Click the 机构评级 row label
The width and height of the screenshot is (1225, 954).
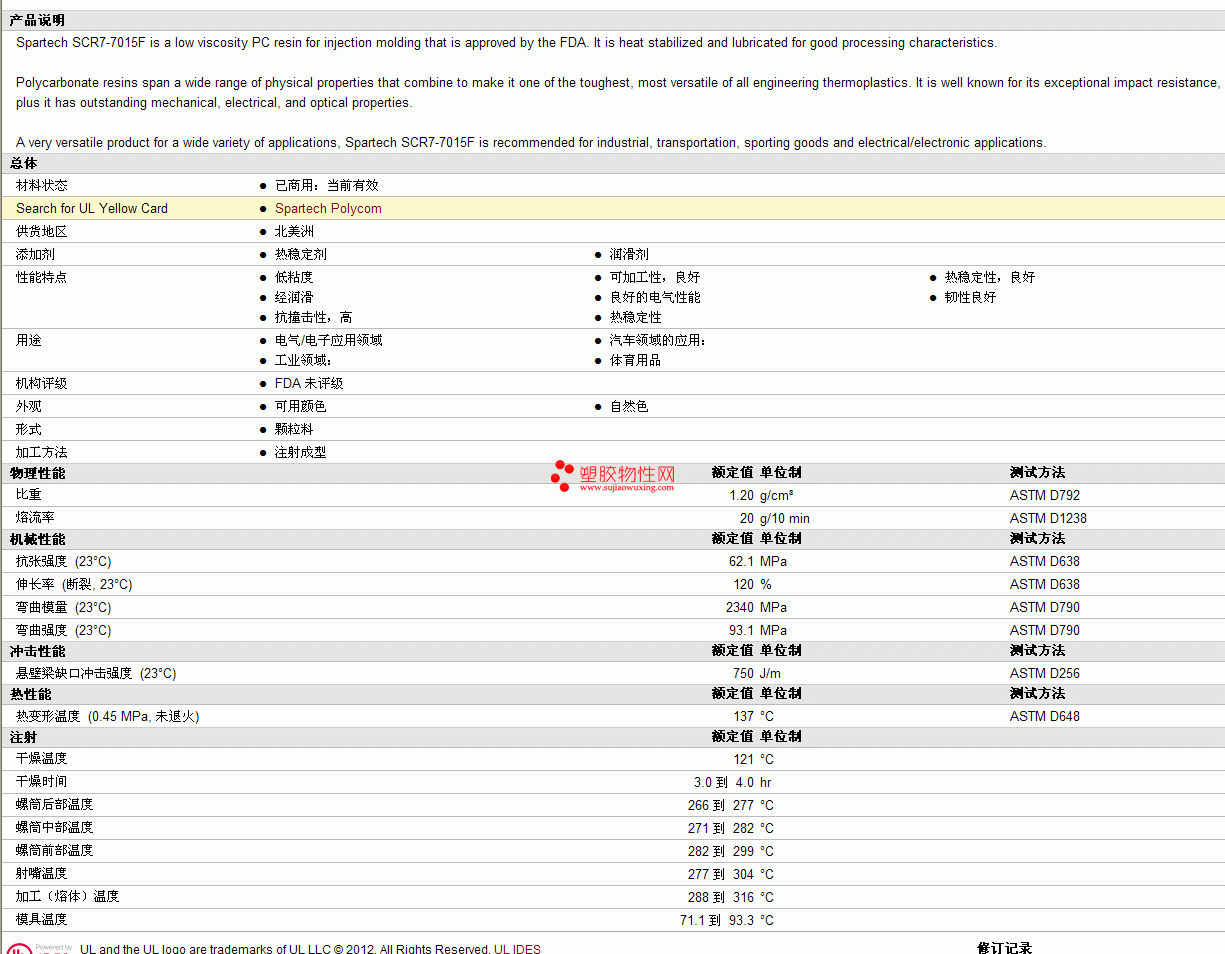(42, 383)
